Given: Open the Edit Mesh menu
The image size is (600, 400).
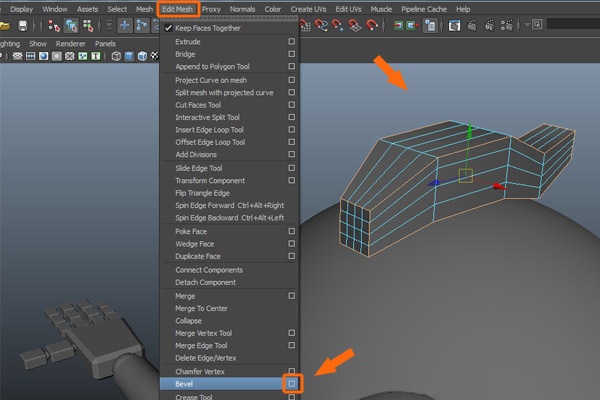Looking at the screenshot, I should click(177, 9).
